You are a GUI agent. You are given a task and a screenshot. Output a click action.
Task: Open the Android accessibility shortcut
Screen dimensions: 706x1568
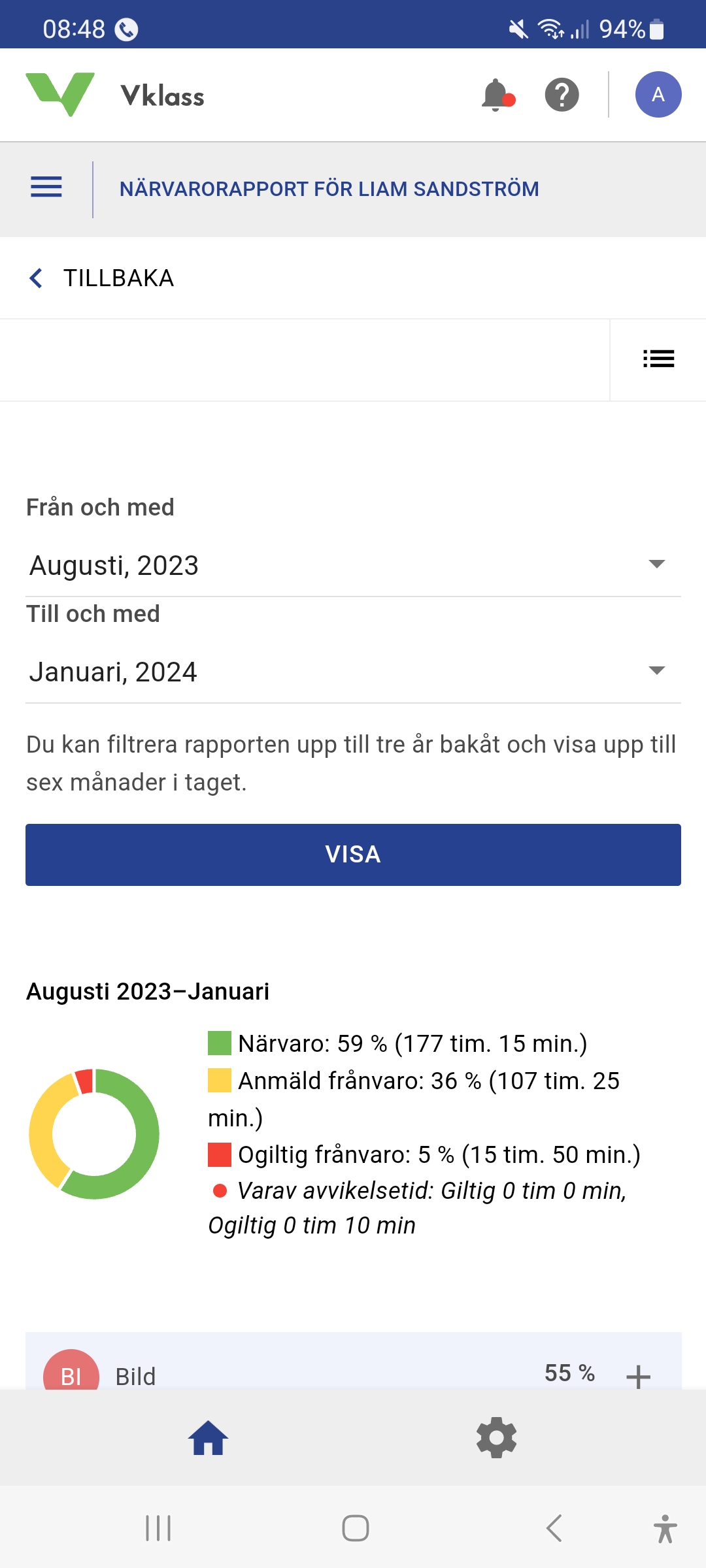point(665,1529)
